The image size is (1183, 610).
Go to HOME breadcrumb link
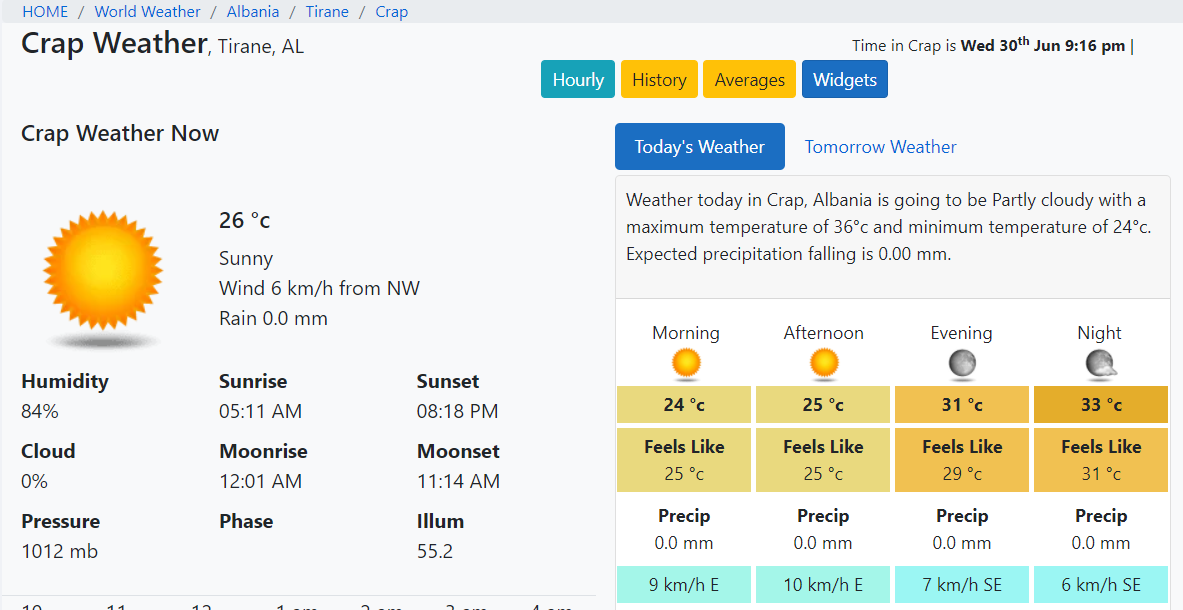[x=45, y=12]
